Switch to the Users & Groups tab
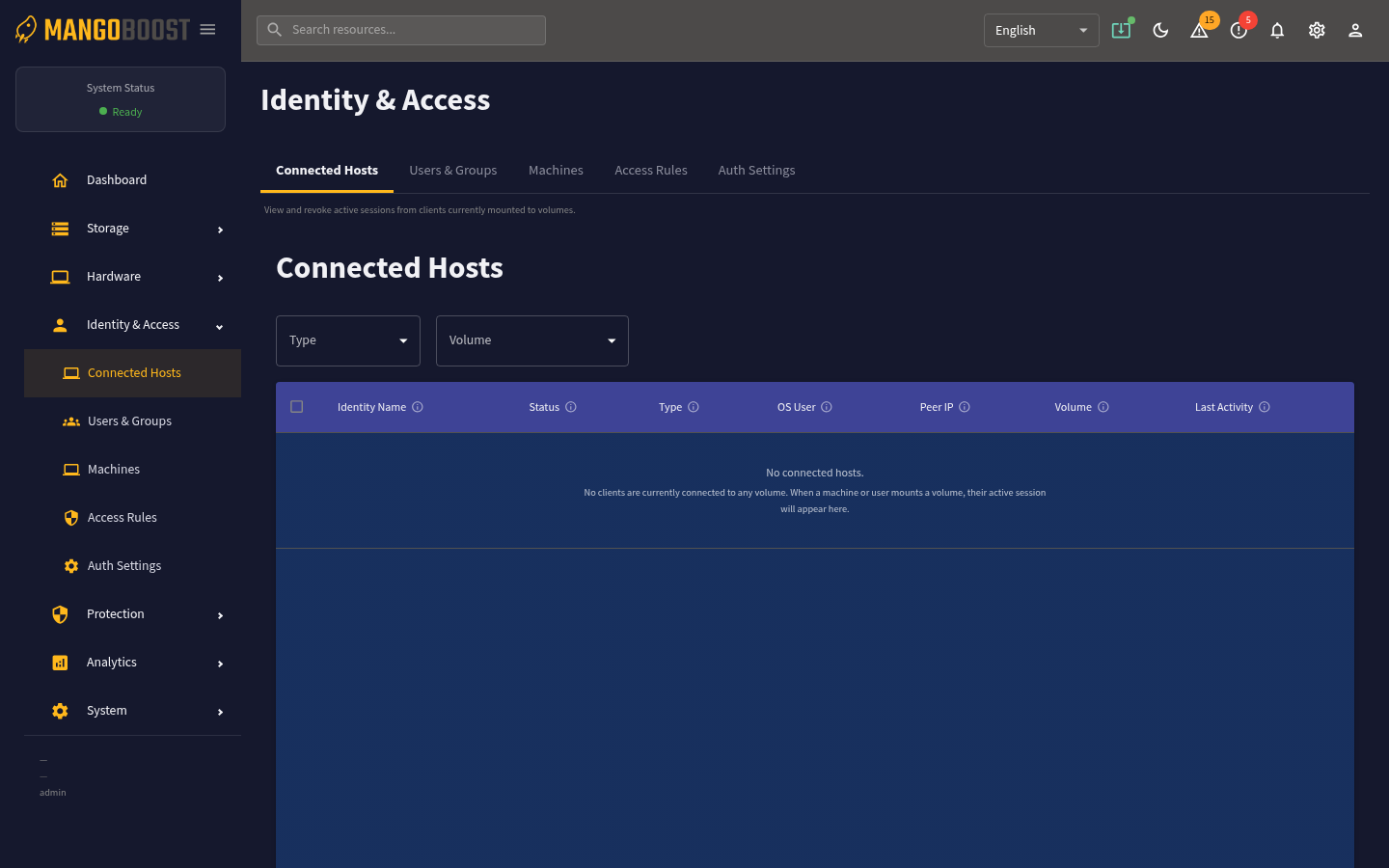Viewport: 1389px width, 868px height. click(x=453, y=171)
